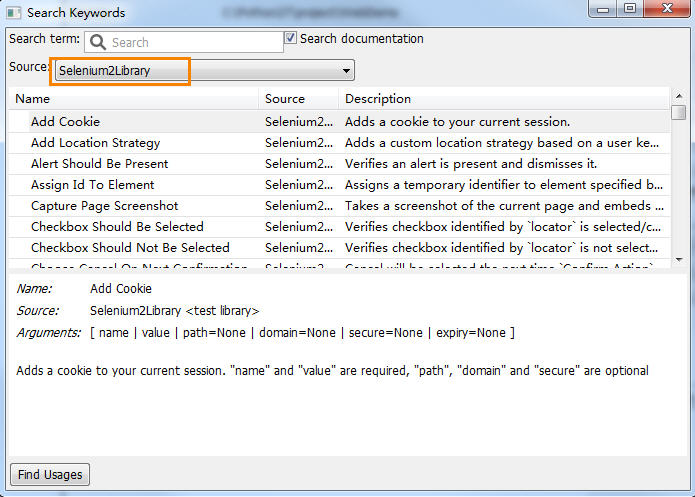Click description 'Adds a cookie to your current session.'
Viewport: 695px width, 497px height.
[457, 121]
